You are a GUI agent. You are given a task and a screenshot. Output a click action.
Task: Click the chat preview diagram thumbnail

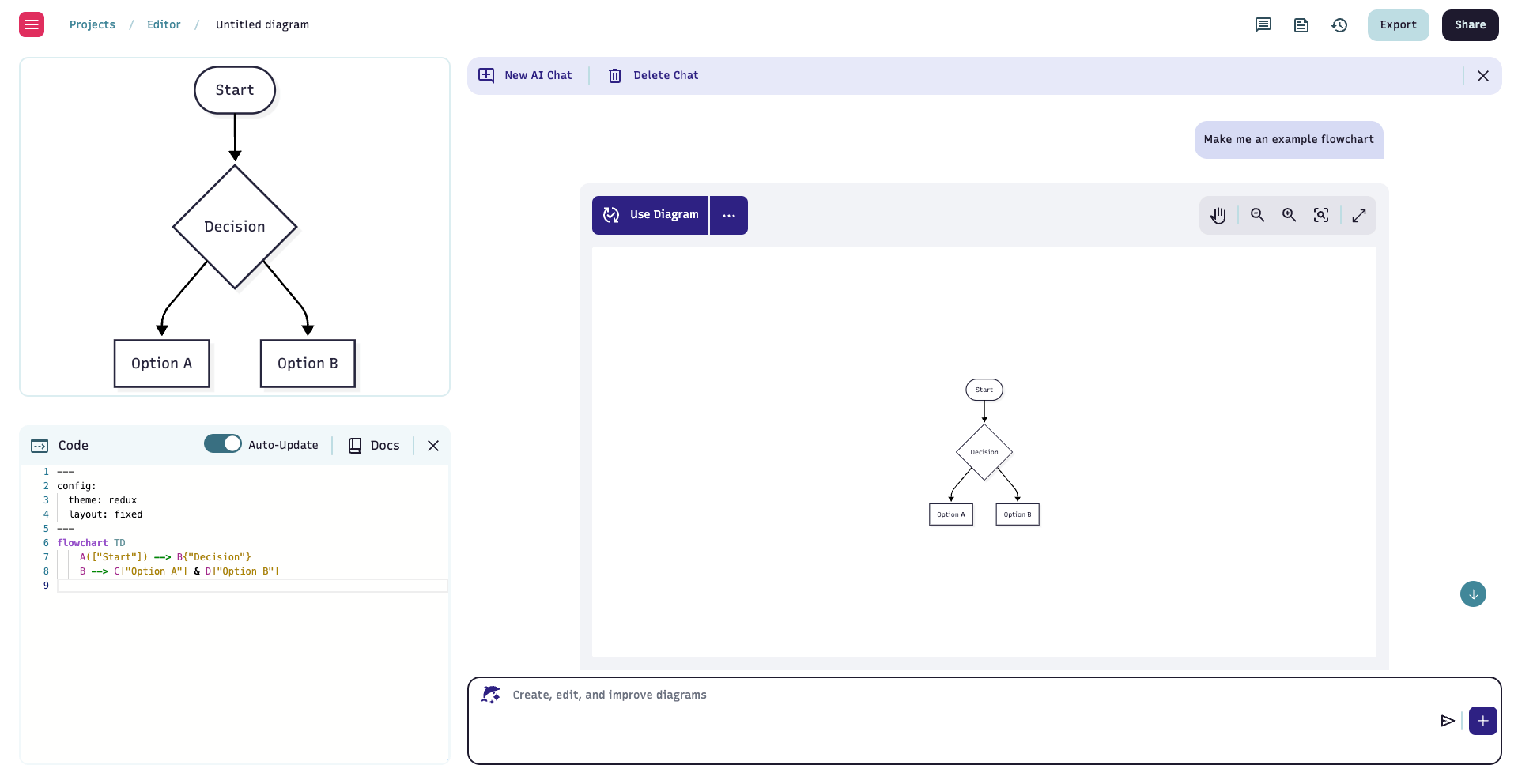[x=984, y=452]
